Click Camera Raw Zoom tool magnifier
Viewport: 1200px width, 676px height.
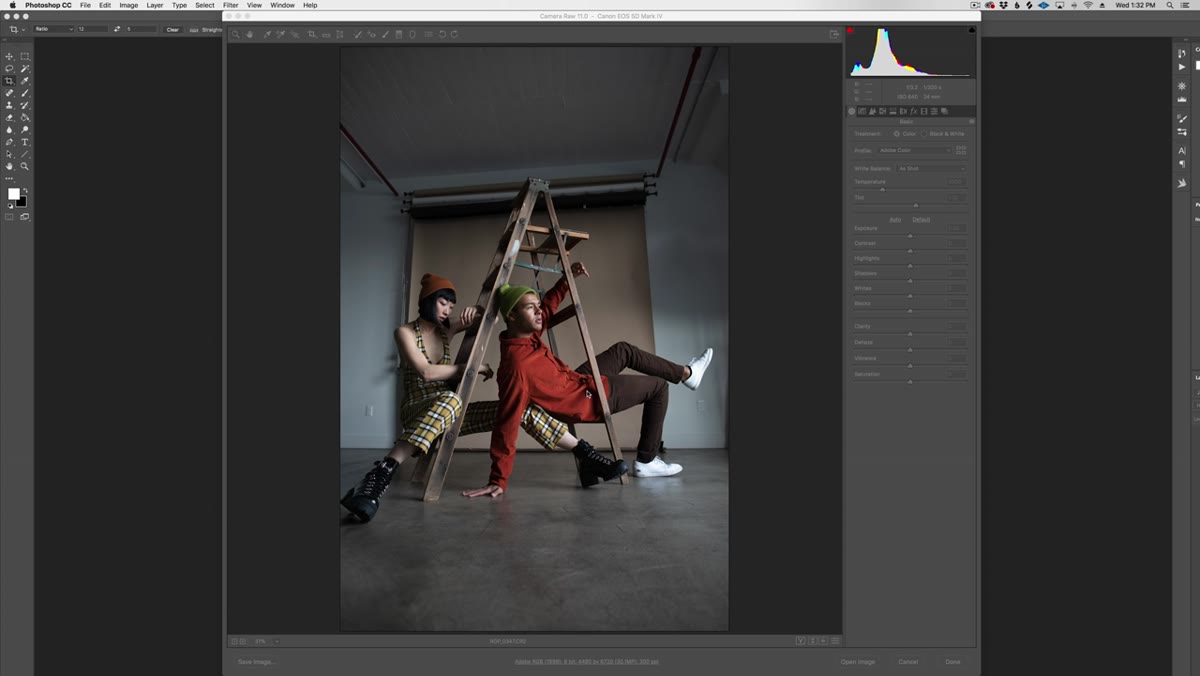236,34
